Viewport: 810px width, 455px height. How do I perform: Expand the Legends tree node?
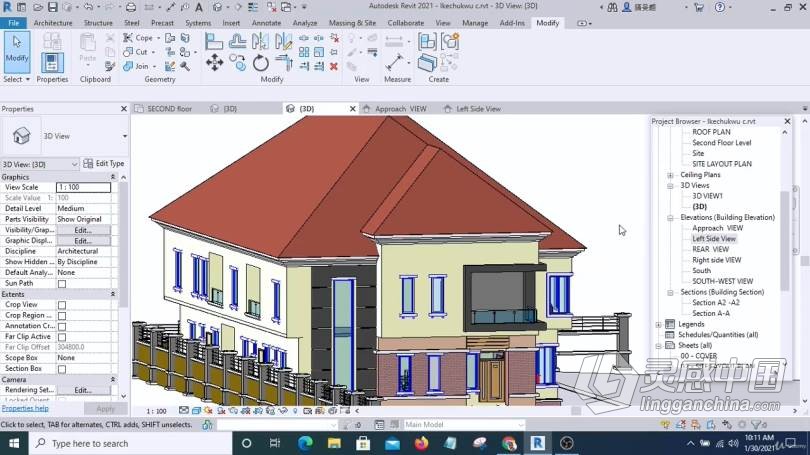pyautogui.click(x=659, y=325)
